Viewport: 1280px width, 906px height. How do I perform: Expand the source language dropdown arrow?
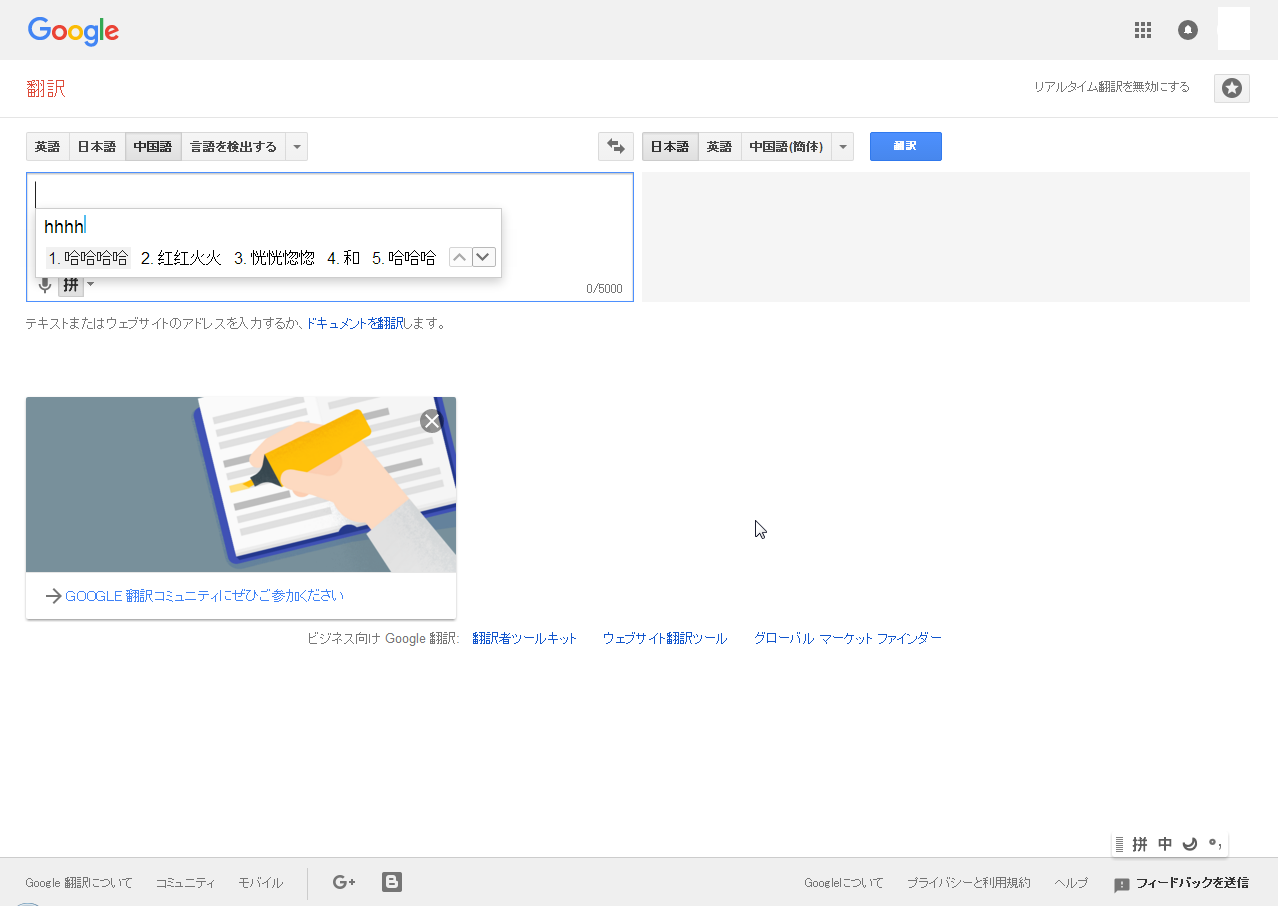click(296, 146)
